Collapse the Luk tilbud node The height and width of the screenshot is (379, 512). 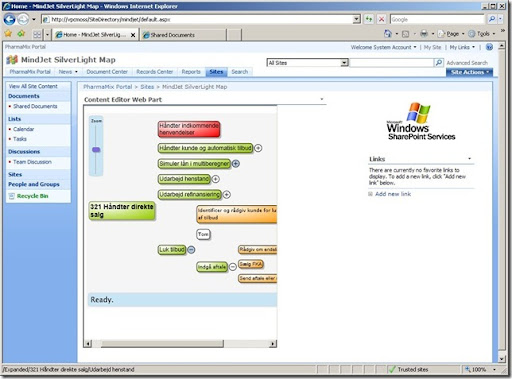pyautogui.click(x=191, y=250)
